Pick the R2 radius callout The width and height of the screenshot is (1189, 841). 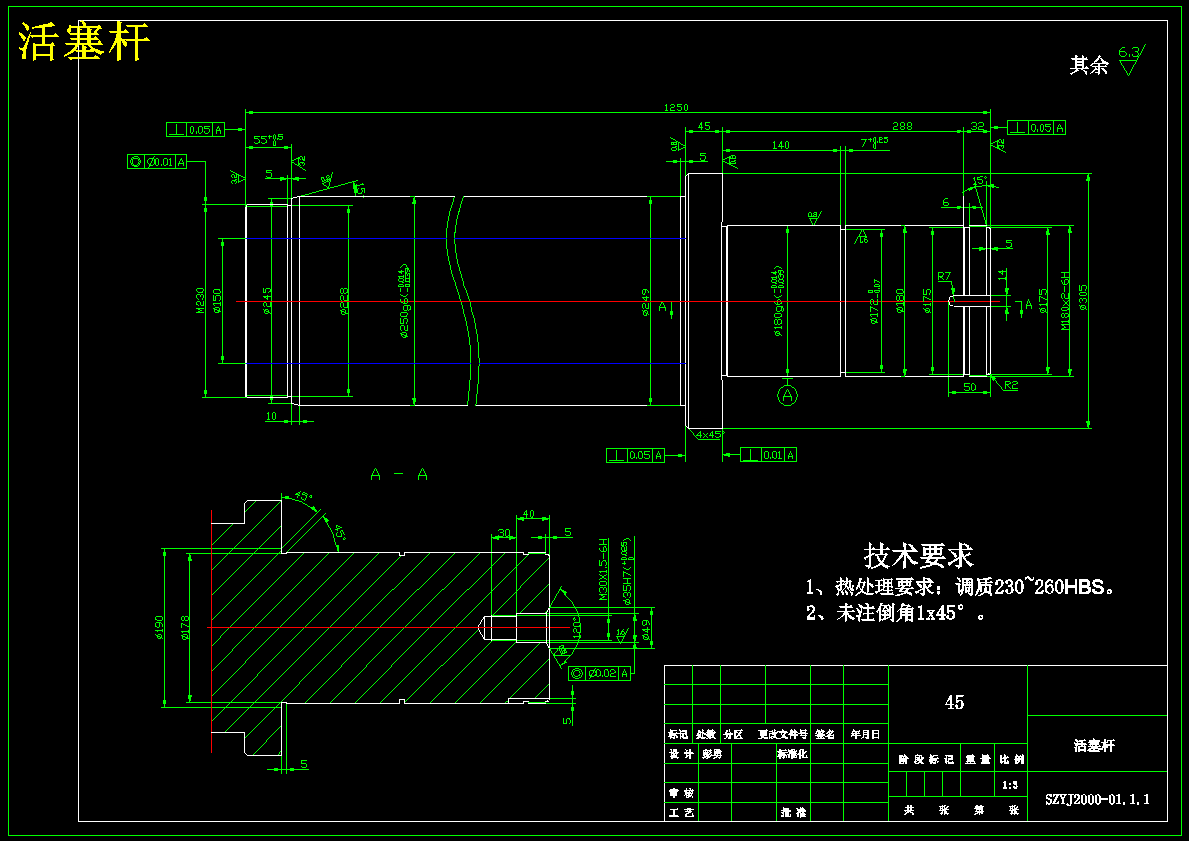(x=1011, y=385)
